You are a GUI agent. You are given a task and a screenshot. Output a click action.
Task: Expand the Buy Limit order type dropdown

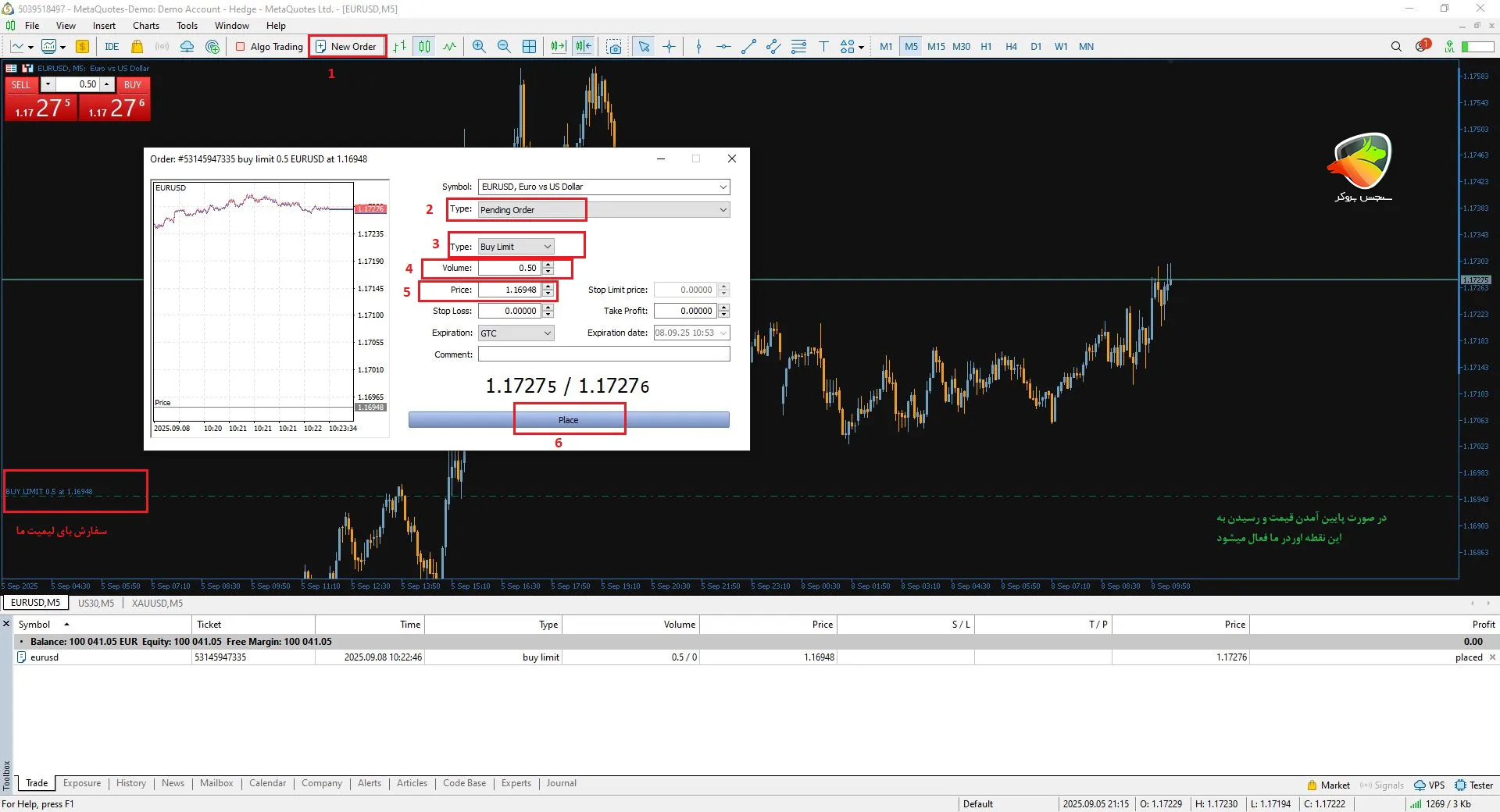[547, 247]
